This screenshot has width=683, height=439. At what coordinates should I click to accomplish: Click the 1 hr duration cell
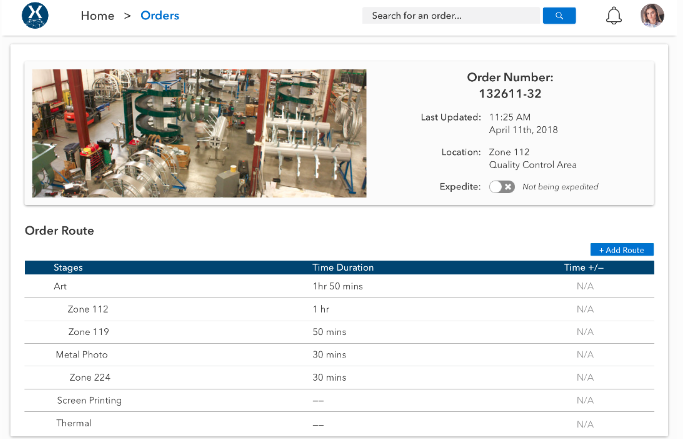(321, 309)
